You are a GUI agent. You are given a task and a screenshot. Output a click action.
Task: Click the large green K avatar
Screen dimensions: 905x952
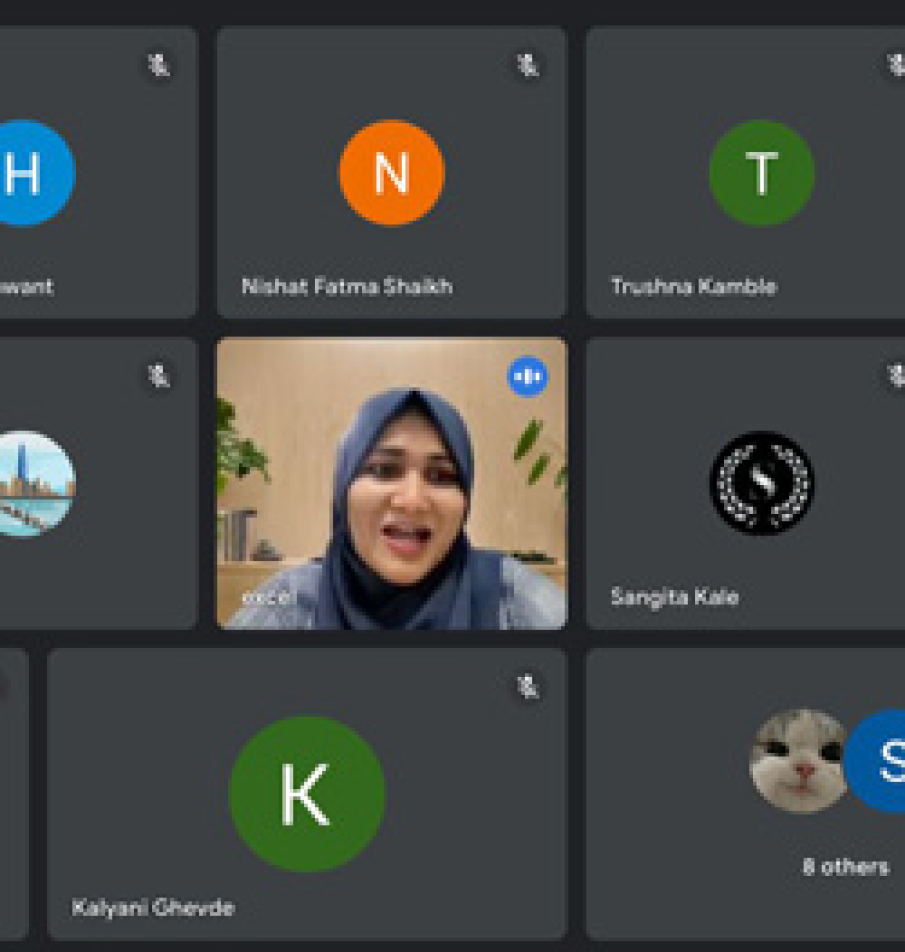(x=306, y=794)
